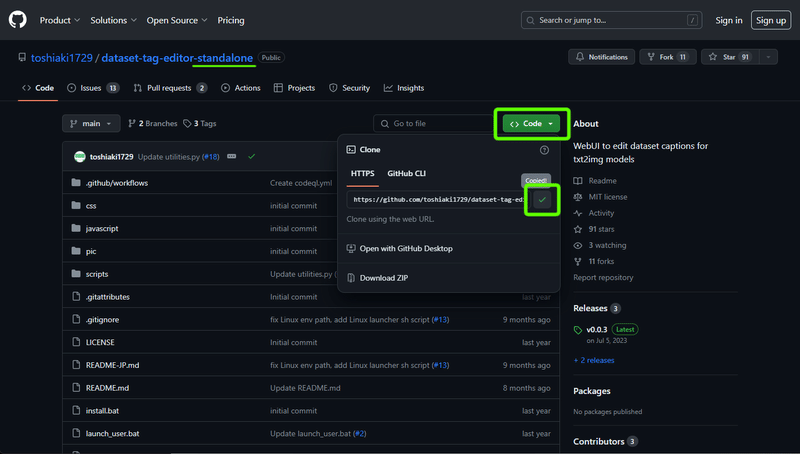The height and width of the screenshot is (454, 800).
Task: Open the .gitattributes file
Action: click(x=108, y=297)
